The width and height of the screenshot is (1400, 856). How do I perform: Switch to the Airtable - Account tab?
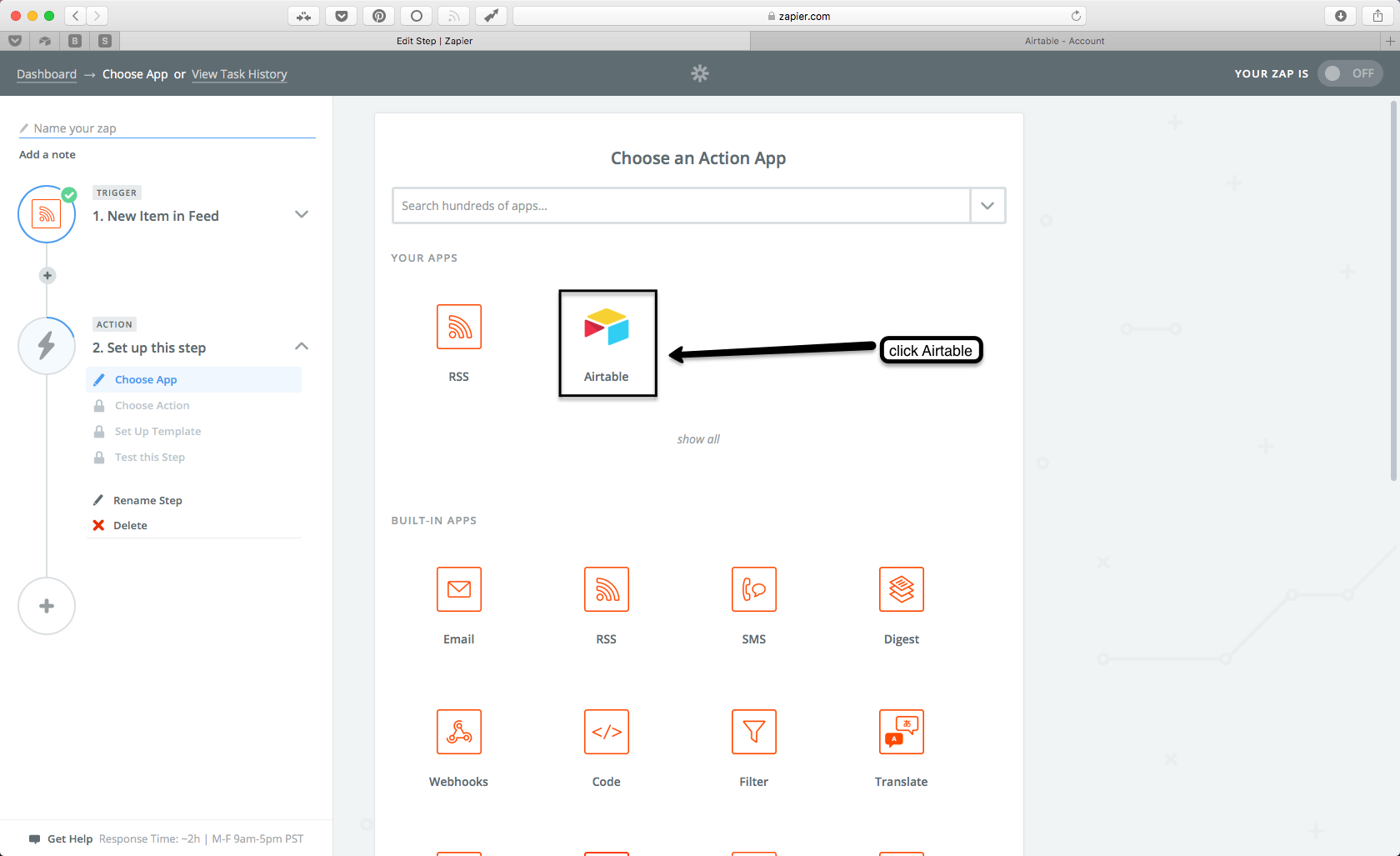[x=1065, y=41]
